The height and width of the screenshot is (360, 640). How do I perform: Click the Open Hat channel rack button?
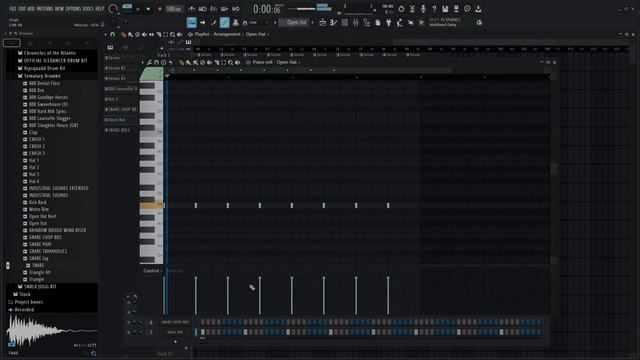[175, 332]
